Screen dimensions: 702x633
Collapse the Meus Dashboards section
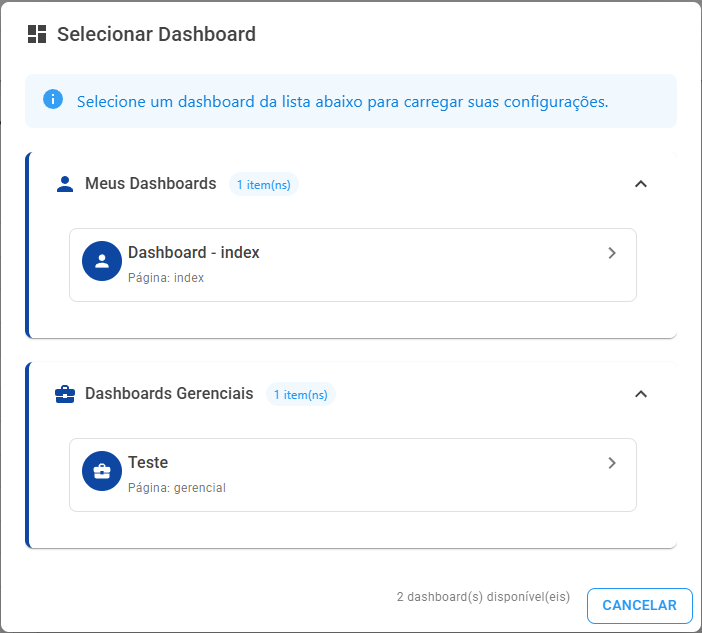641,184
